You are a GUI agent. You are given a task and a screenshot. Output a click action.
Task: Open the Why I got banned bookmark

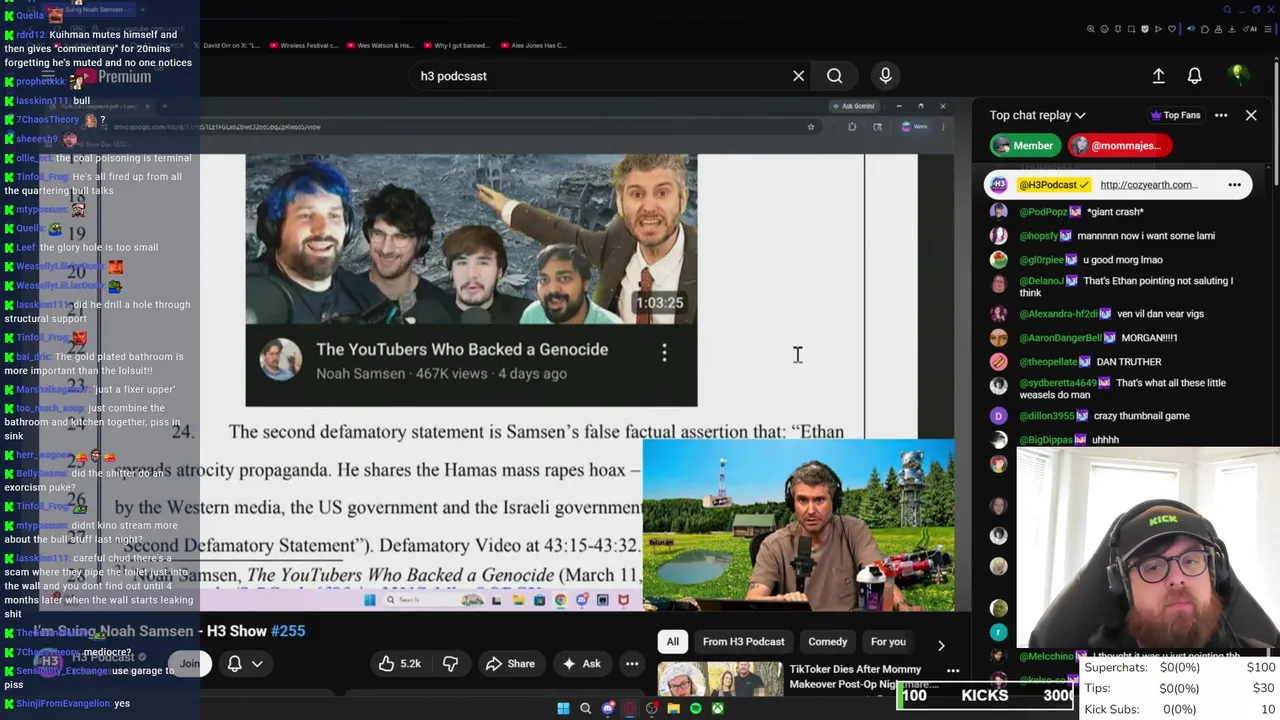click(458, 45)
